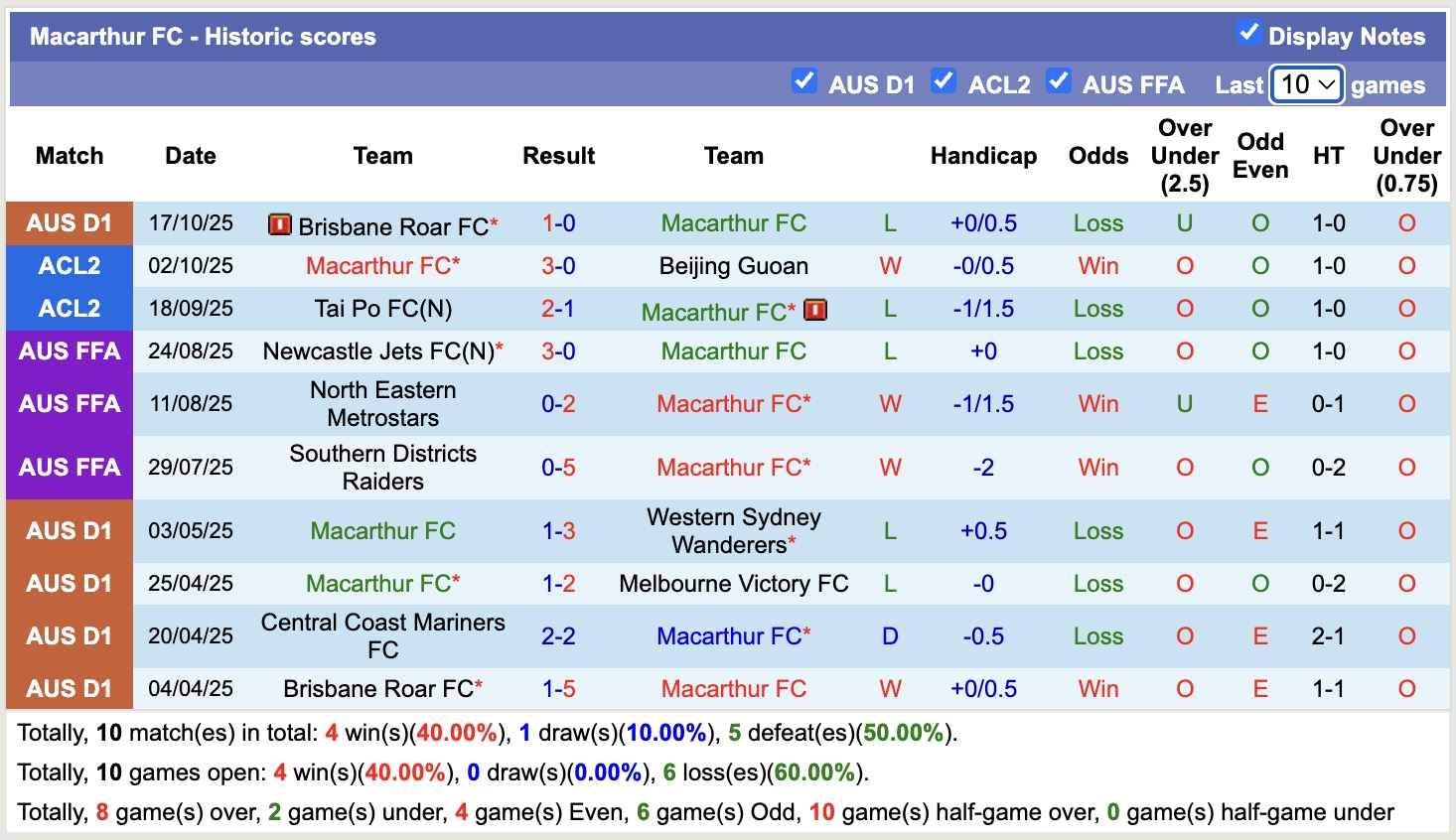Screen dimensions: 1456x840
Task: Open the Beijing Guoan team name
Action: click(733, 266)
